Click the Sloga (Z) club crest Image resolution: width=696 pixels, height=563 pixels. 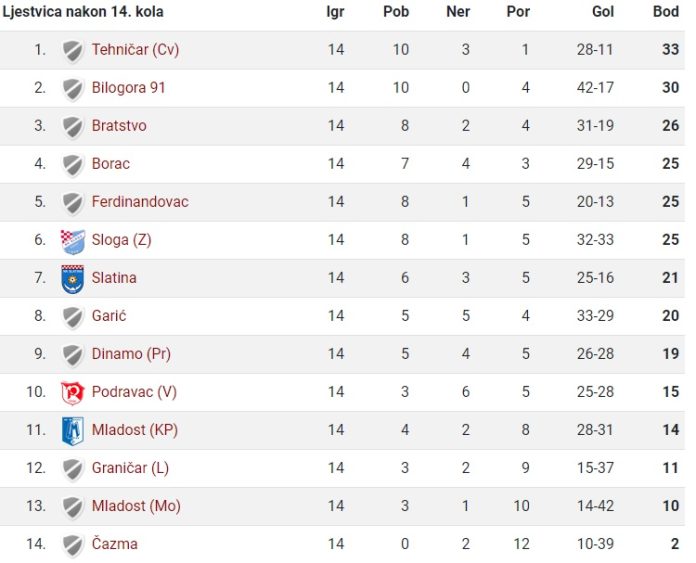click(x=73, y=242)
